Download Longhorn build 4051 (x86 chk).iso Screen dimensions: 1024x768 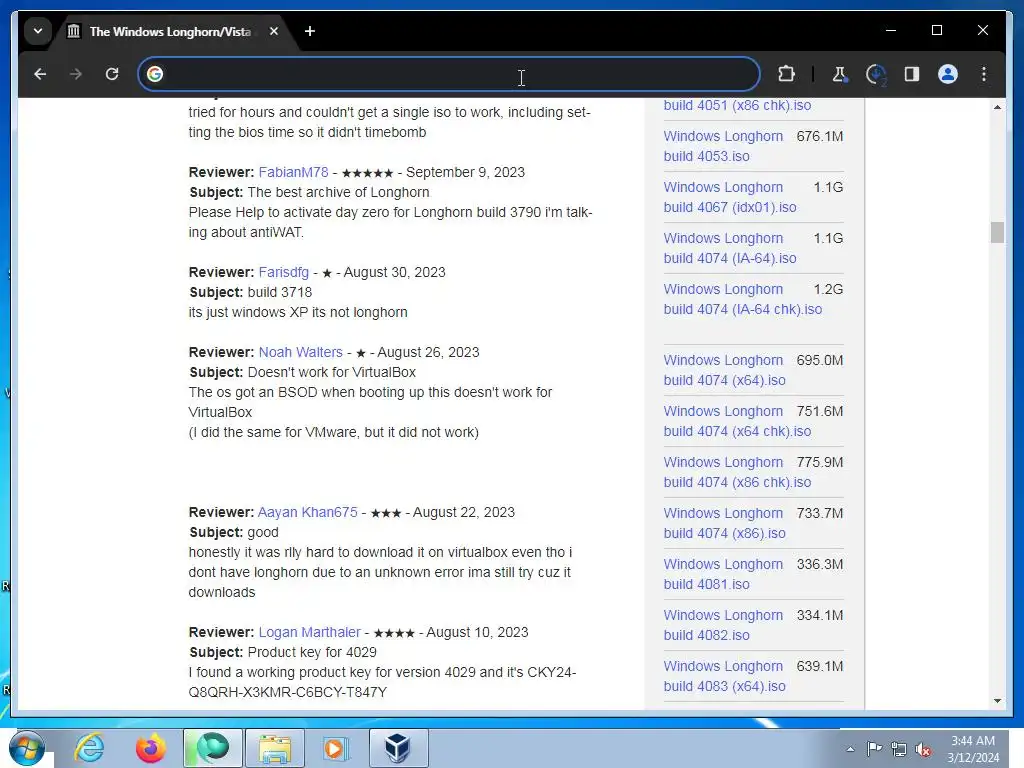tap(737, 106)
